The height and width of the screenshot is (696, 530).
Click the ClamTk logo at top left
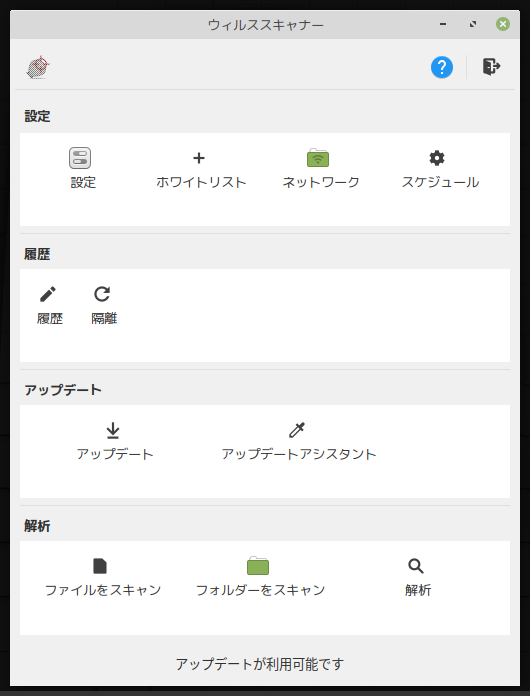pyautogui.click(x=38, y=67)
